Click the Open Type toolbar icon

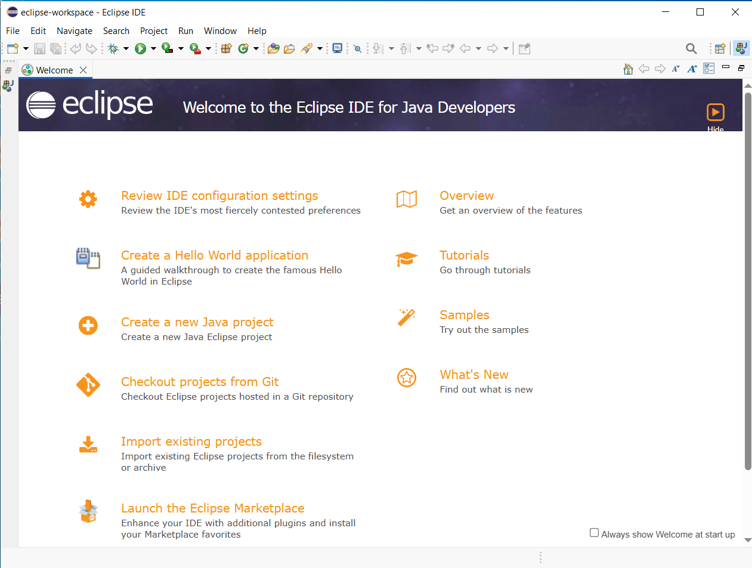pos(273,48)
